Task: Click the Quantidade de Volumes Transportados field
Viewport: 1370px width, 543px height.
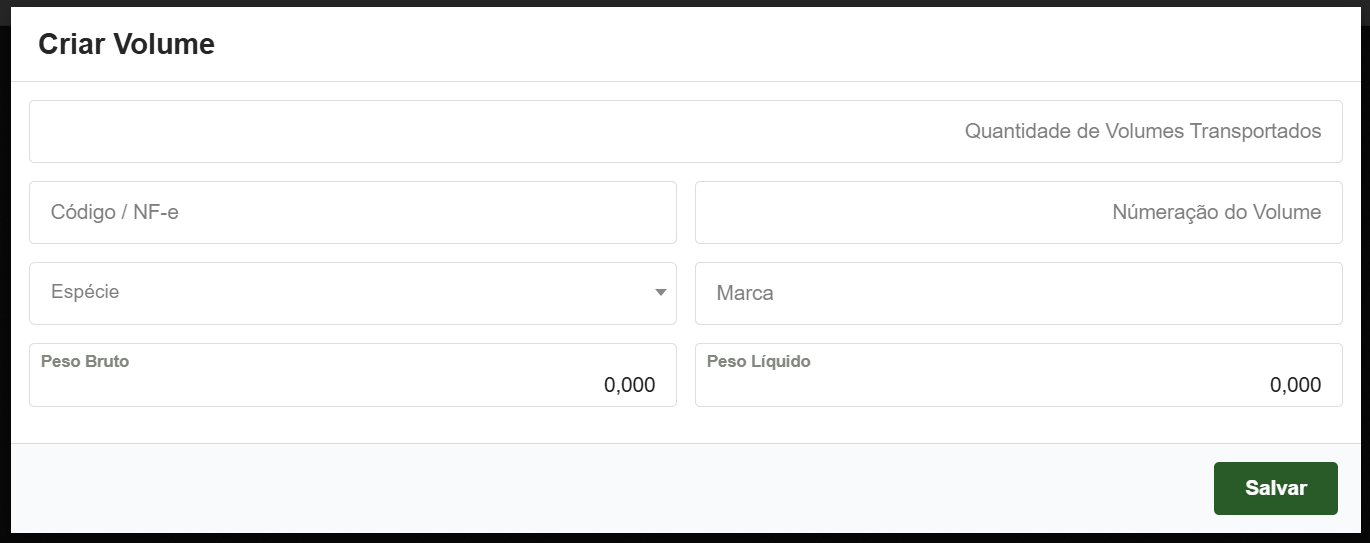Action: pos(685,131)
